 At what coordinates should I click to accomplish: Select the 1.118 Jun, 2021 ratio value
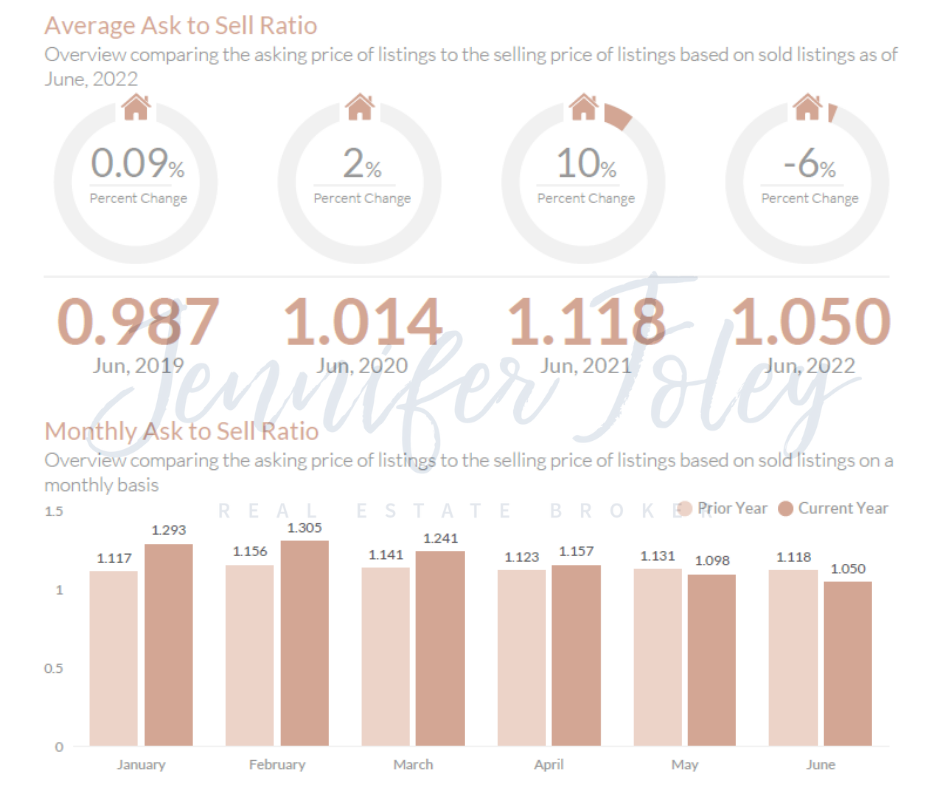(586, 322)
